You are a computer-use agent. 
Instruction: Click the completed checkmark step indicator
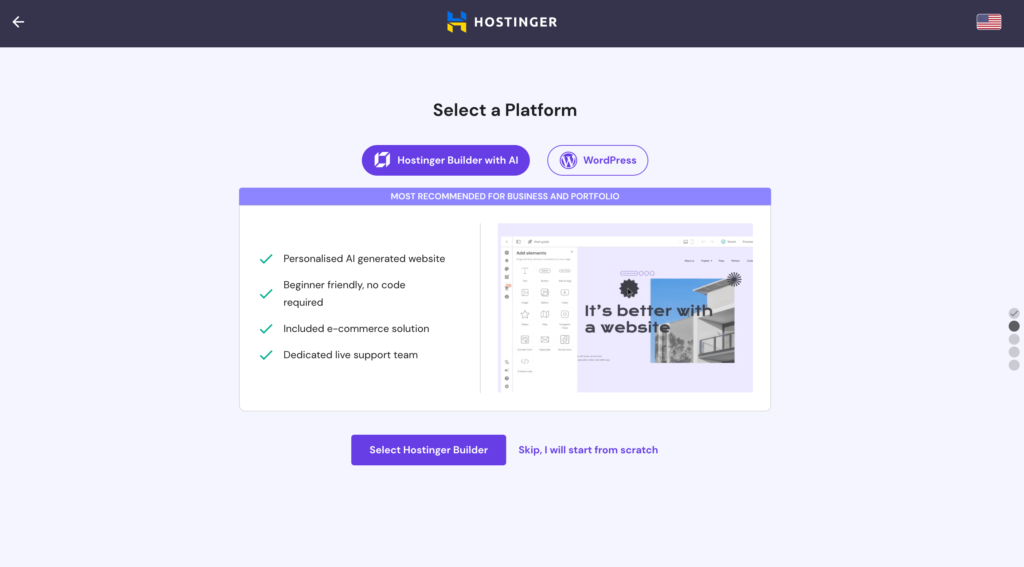coord(1014,314)
